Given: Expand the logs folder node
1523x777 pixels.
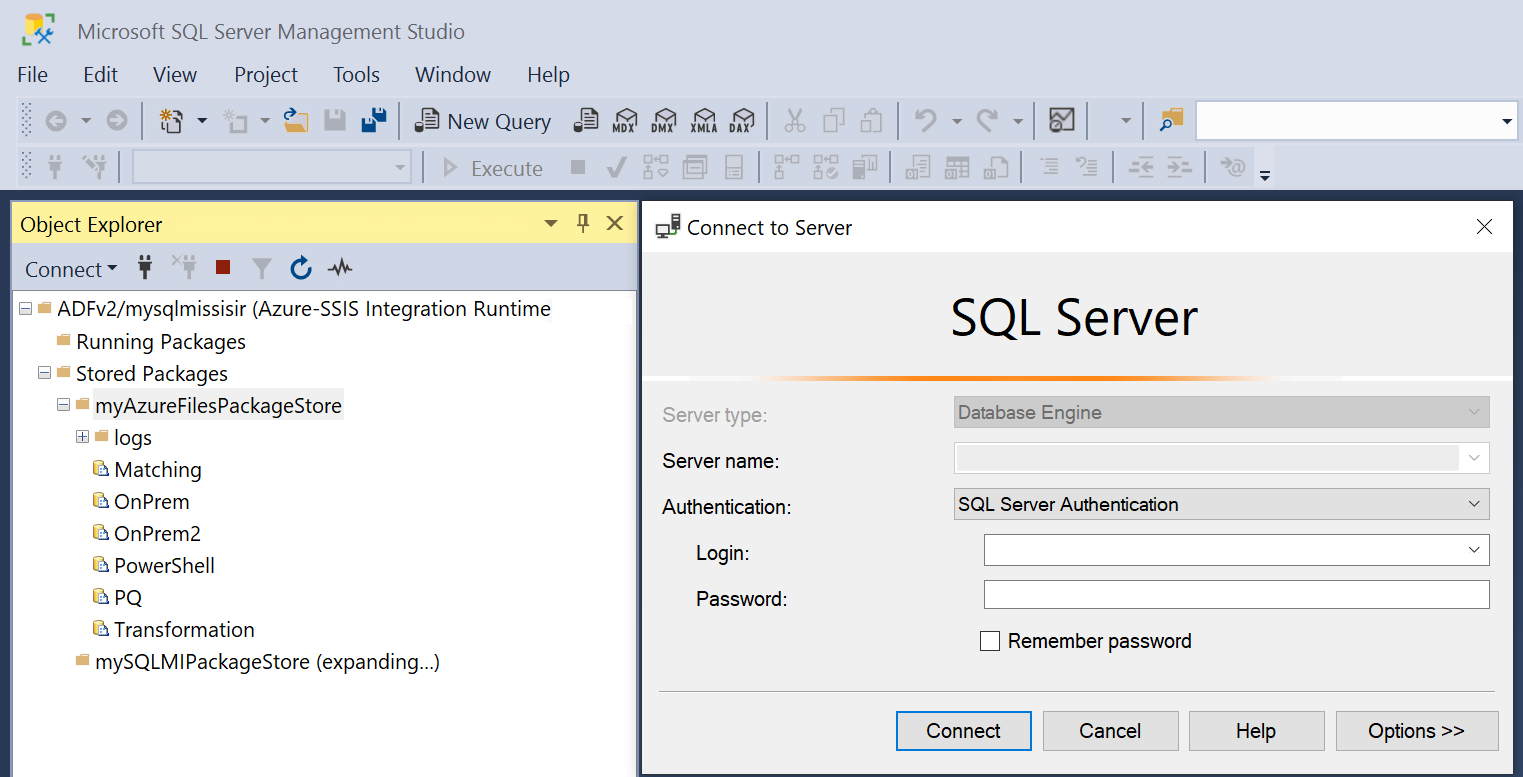Looking at the screenshot, I should 82,437.
